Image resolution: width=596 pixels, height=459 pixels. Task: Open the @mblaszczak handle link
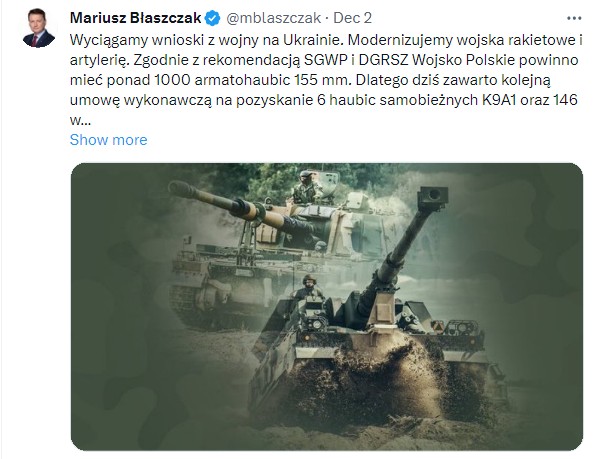click(274, 18)
